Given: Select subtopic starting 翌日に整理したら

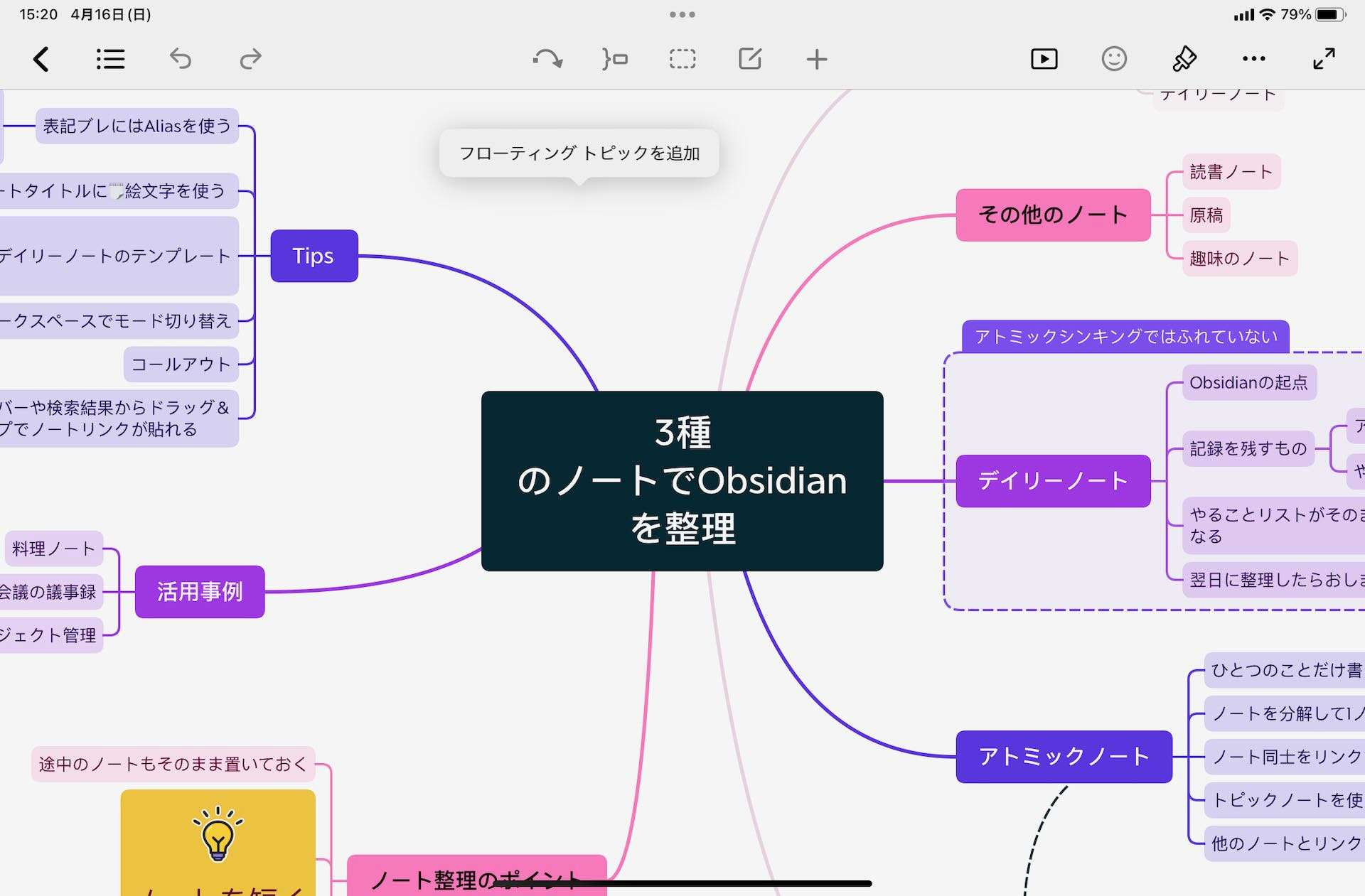Looking at the screenshot, I should pyautogui.click(x=1273, y=580).
